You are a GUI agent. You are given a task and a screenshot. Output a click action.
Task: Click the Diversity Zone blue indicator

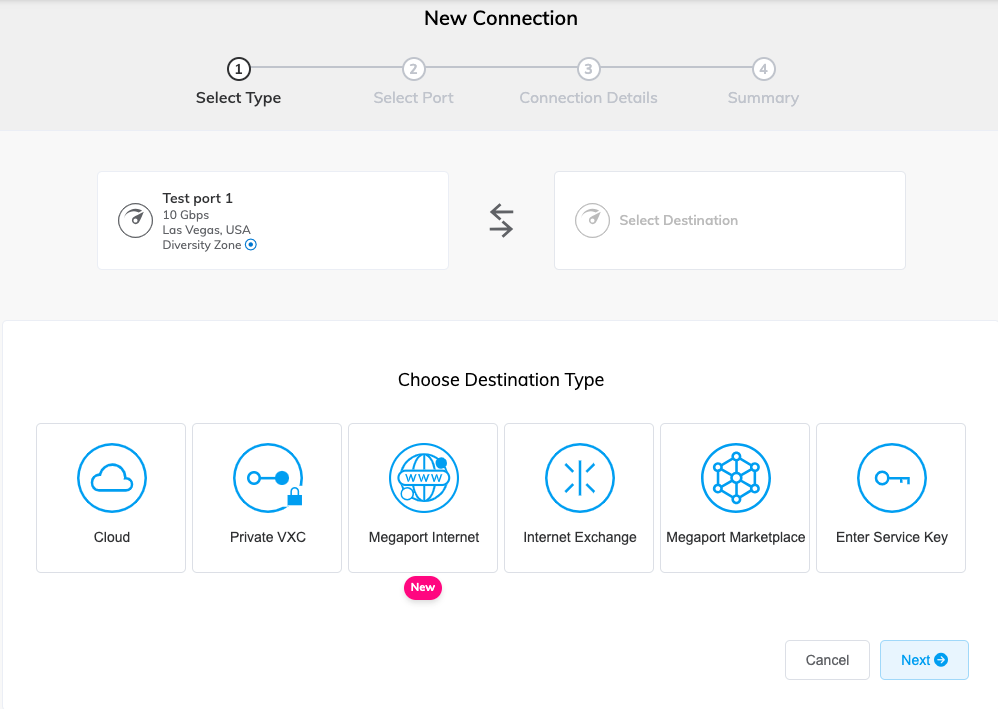[251, 245]
